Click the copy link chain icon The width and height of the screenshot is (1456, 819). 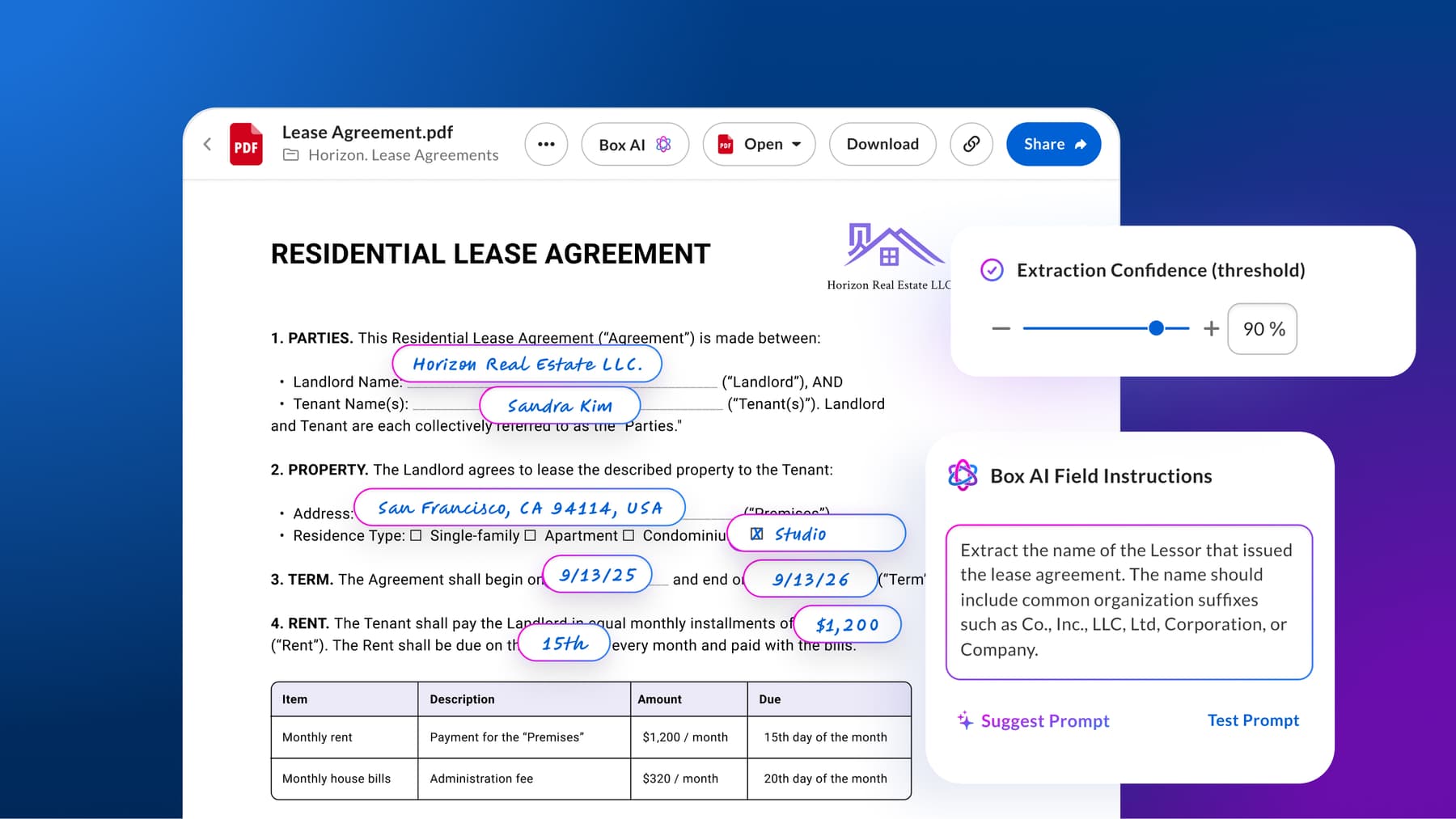coord(971,144)
